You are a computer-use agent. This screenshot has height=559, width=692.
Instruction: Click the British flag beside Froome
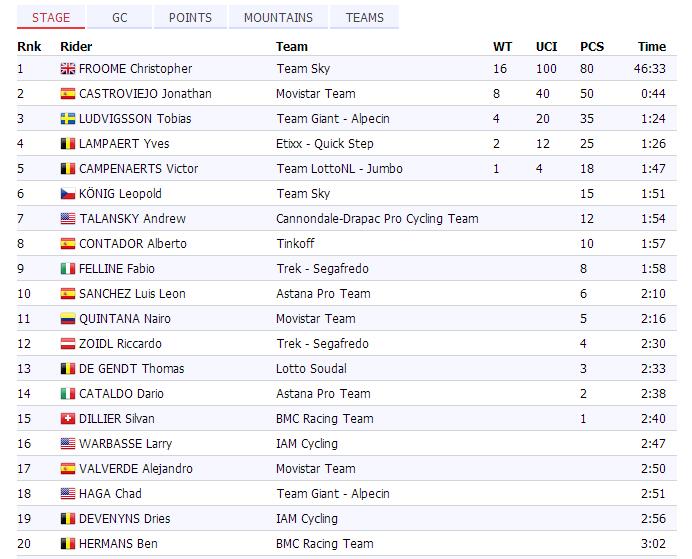click(68, 69)
